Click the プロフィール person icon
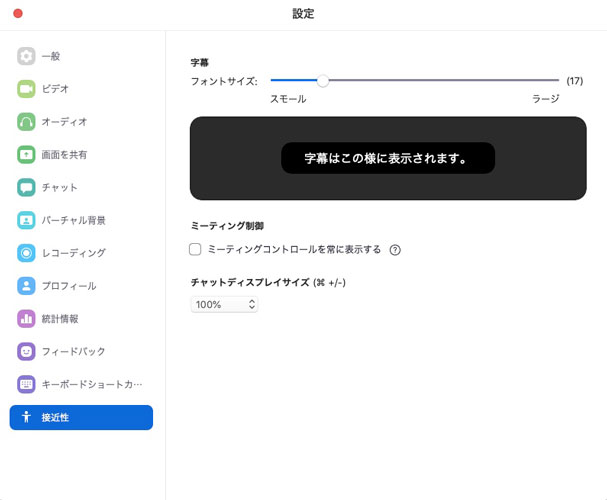The width and height of the screenshot is (607, 500). pos(26,286)
